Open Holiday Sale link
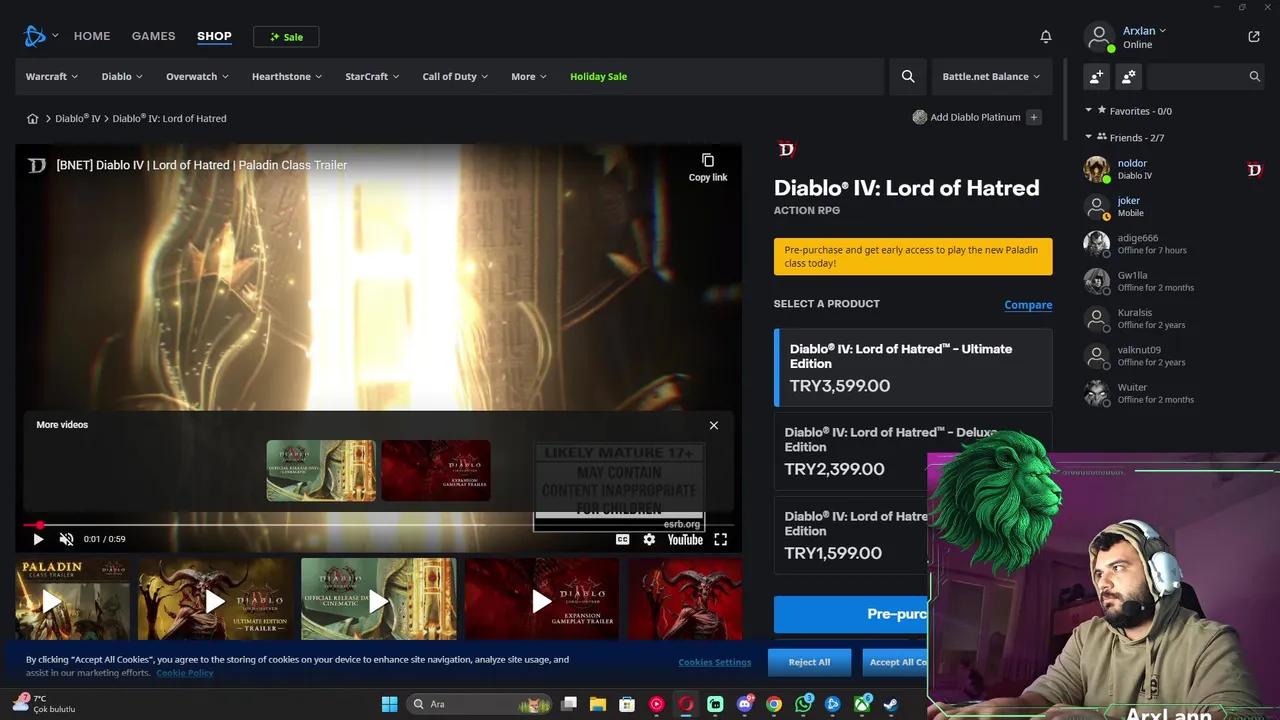This screenshot has height=720, width=1280. pyautogui.click(x=598, y=76)
